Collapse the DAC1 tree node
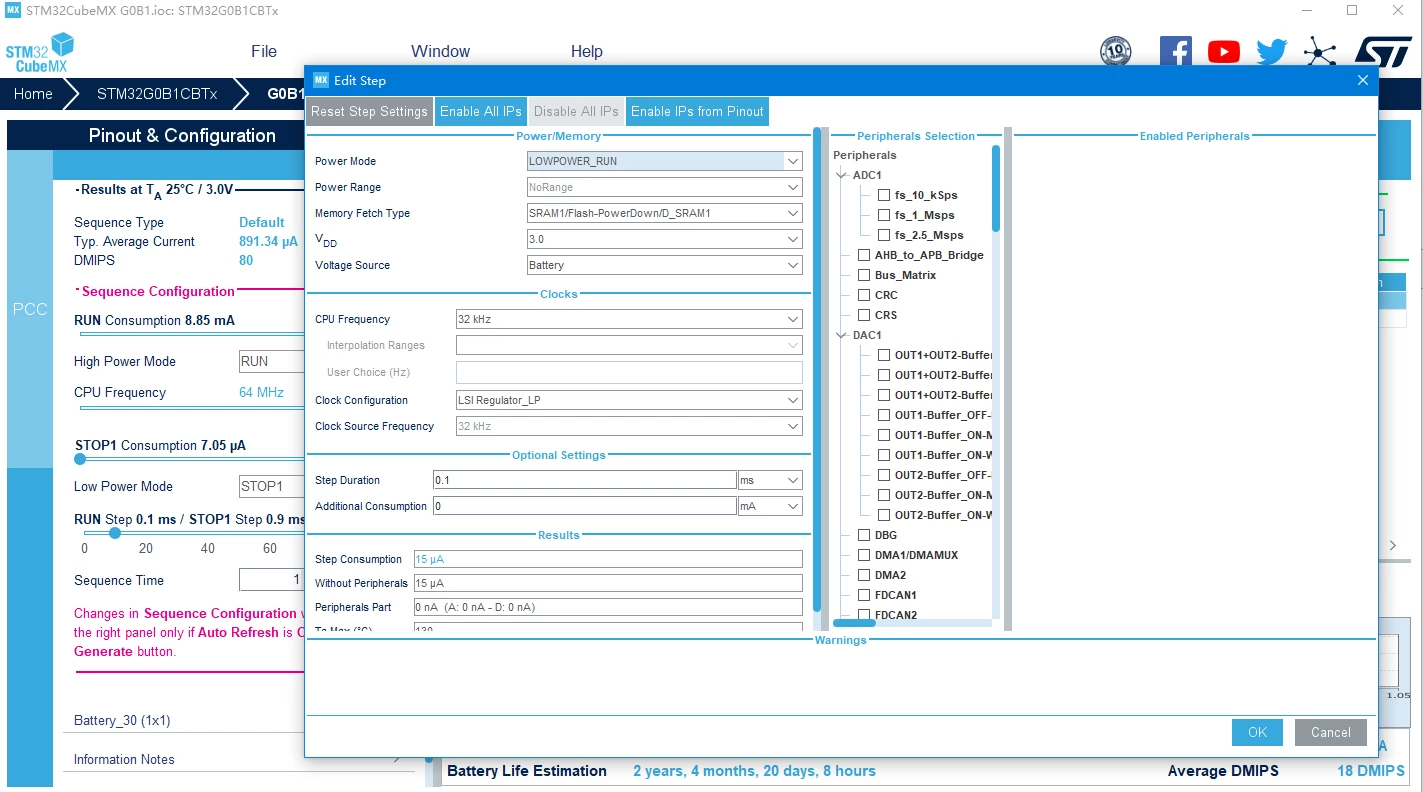Screen dimensions: 1423x792 tap(842, 335)
